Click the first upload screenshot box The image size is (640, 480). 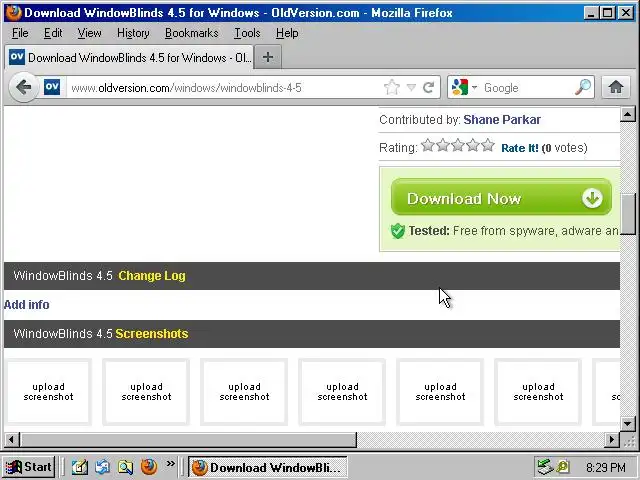point(48,392)
